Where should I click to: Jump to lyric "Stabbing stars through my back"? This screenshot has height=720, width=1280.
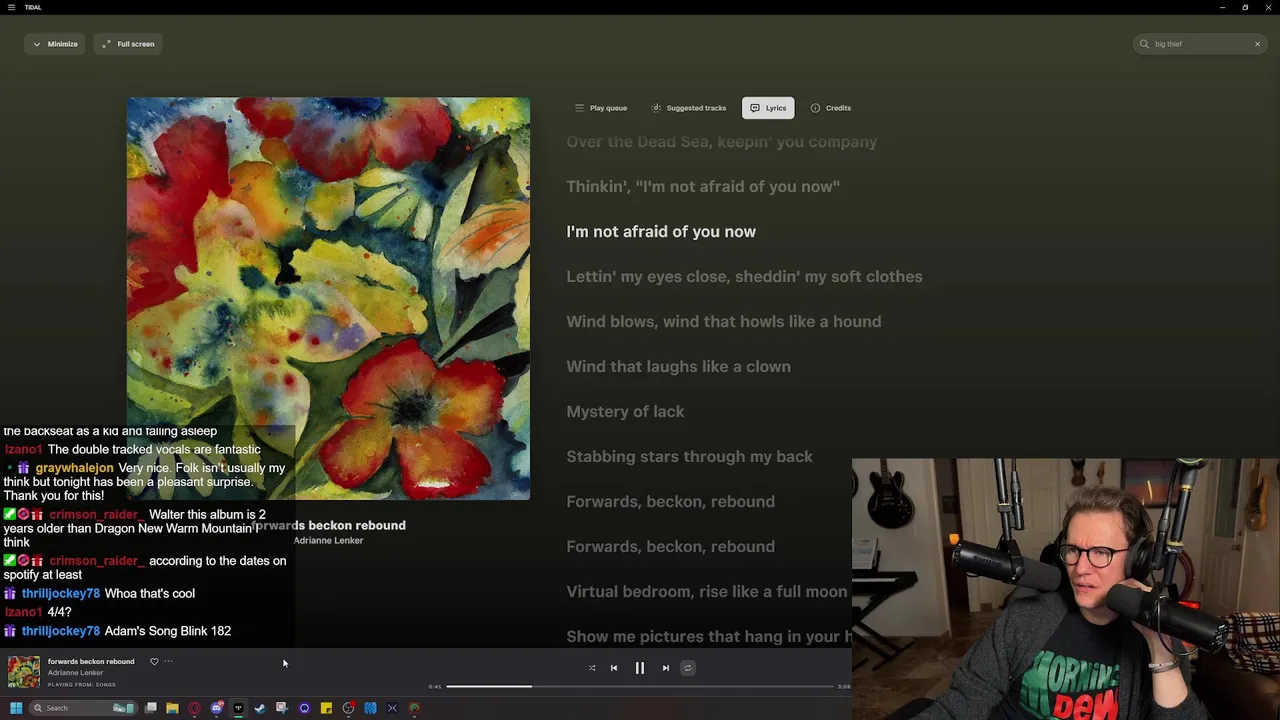click(689, 456)
